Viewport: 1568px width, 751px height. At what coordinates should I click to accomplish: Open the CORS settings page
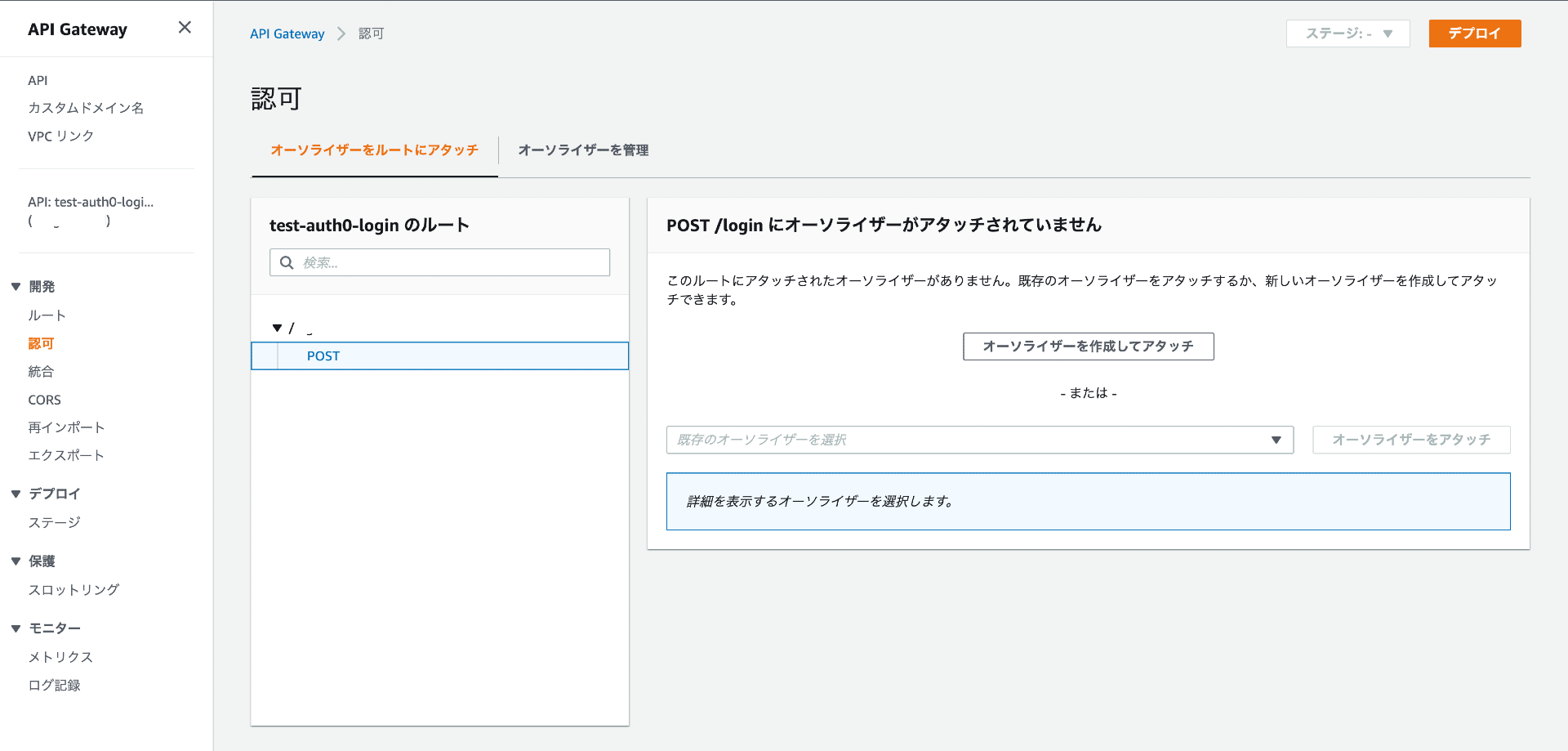tap(44, 400)
